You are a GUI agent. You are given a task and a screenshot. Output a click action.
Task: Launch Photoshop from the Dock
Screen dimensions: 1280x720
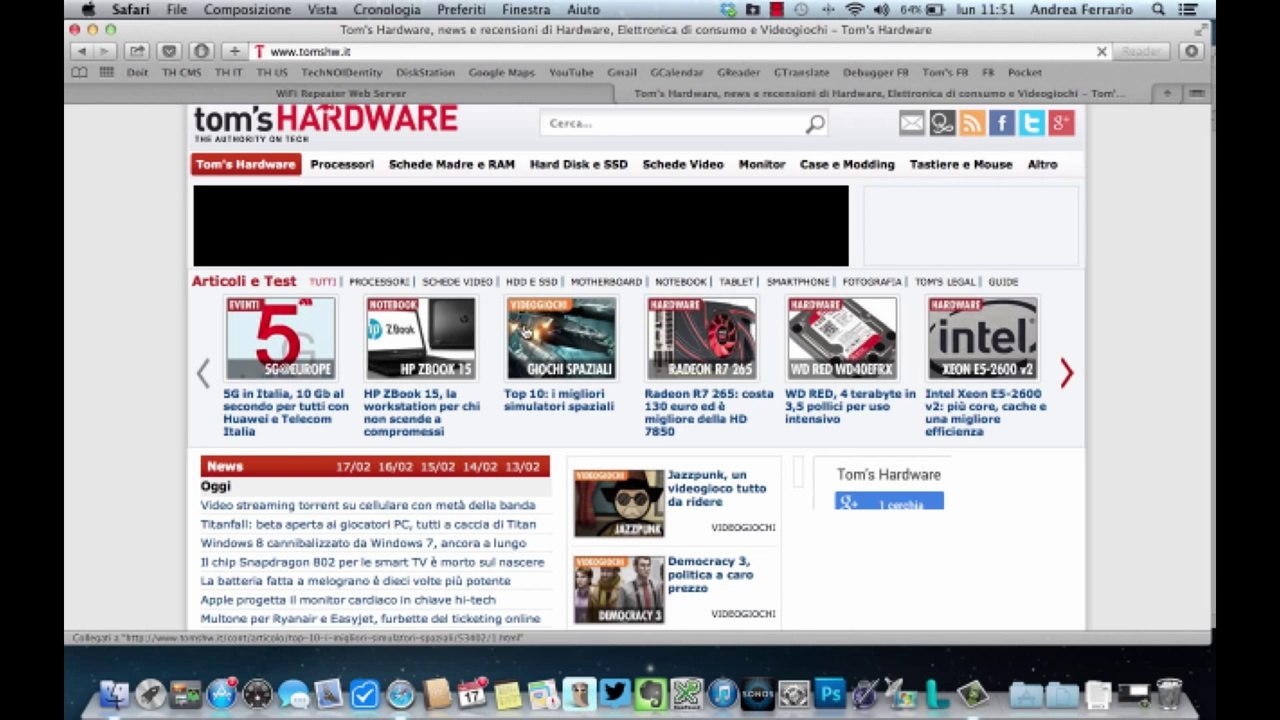coord(829,694)
